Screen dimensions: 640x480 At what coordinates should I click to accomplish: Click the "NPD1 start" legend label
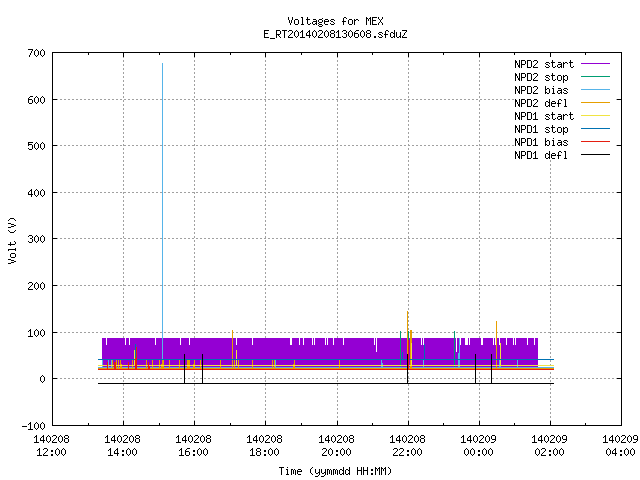(x=544, y=116)
